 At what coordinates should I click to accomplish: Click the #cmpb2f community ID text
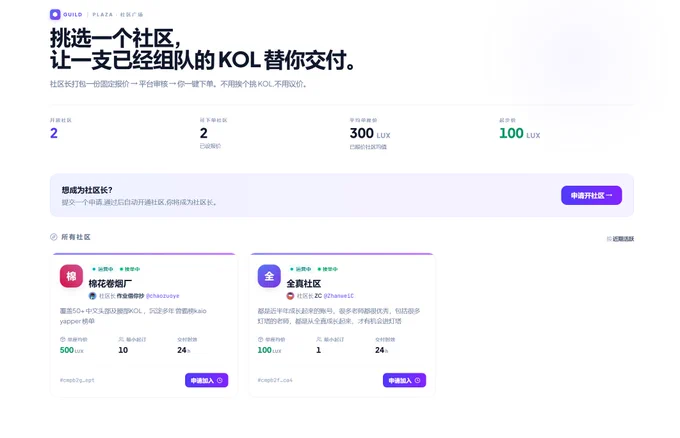[x=275, y=380]
